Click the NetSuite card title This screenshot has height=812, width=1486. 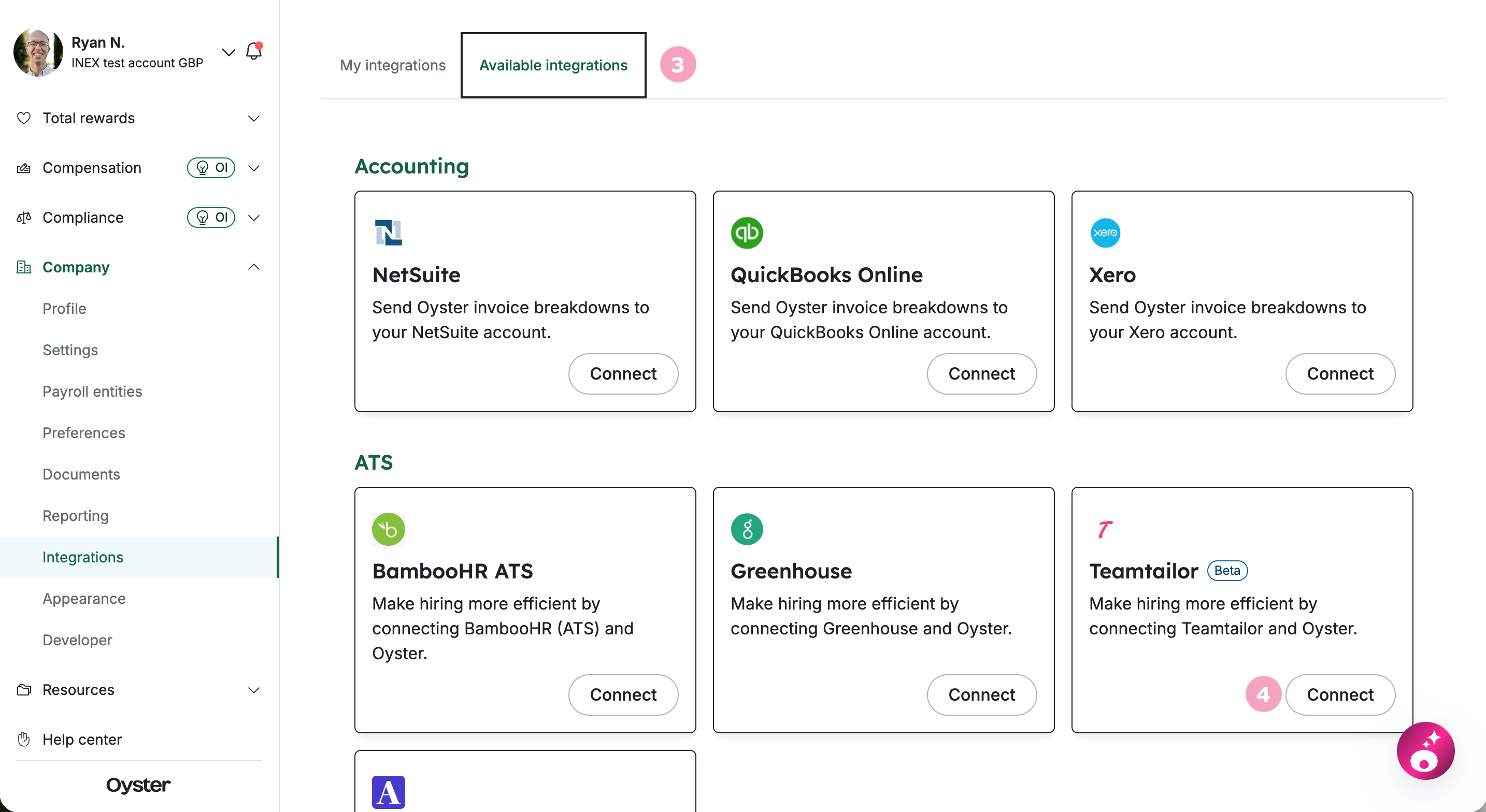[x=417, y=275]
